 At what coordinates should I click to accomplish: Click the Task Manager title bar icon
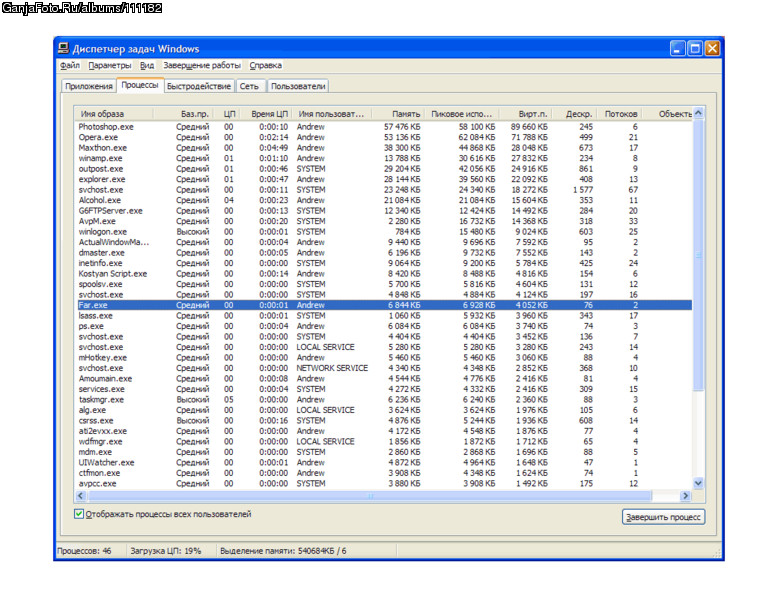click(x=63, y=48)
